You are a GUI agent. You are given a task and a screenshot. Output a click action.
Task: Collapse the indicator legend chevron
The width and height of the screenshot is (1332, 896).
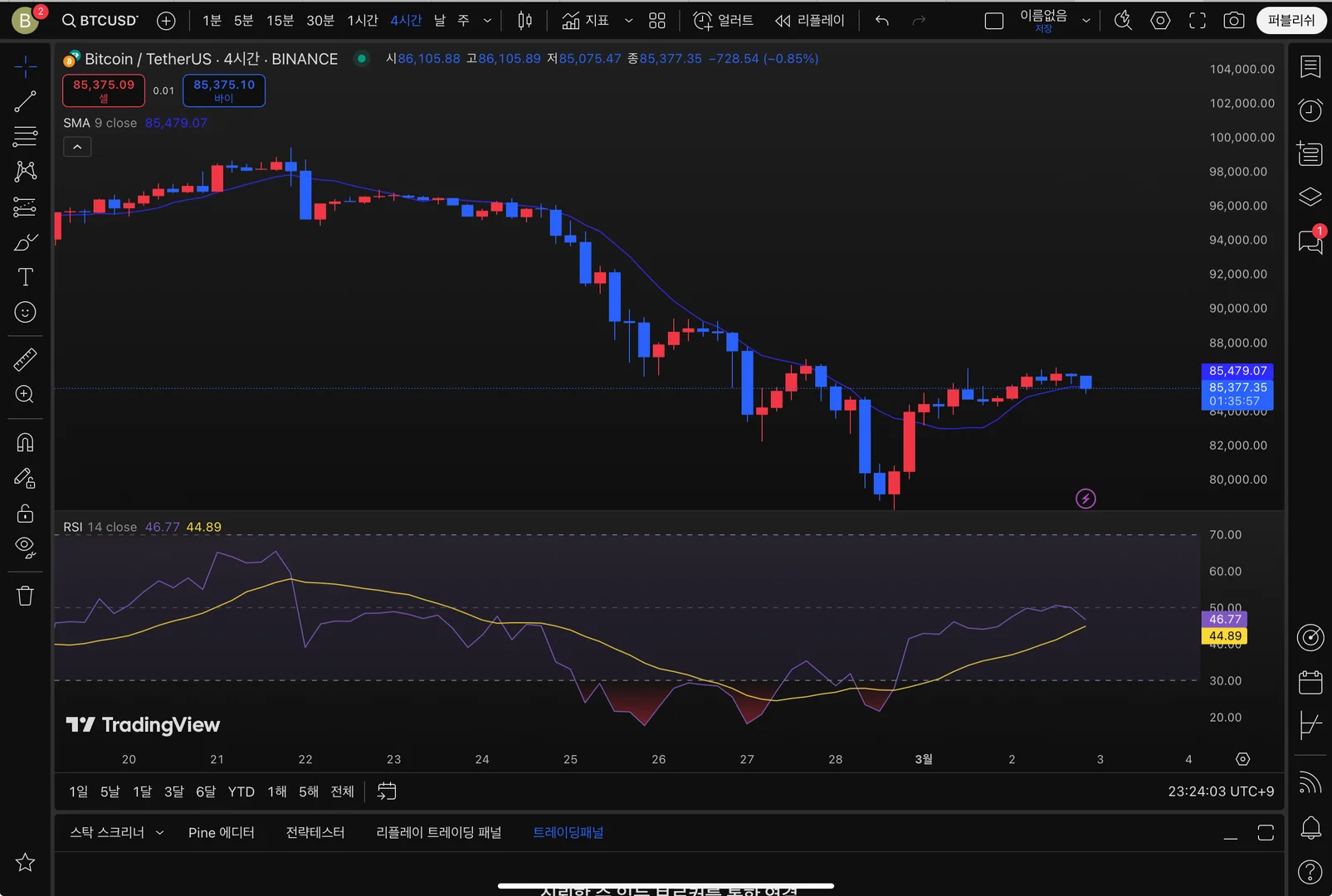click(77, 147)
